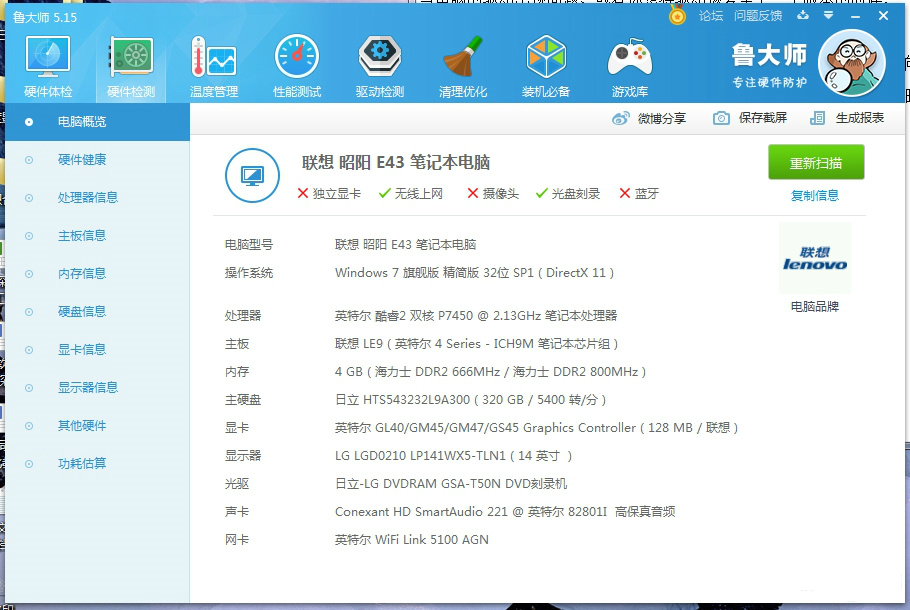Click the Windows 7 旗舰版 operating system value
Viewport: 910px width, 610px height.
[x=474, y=273]
